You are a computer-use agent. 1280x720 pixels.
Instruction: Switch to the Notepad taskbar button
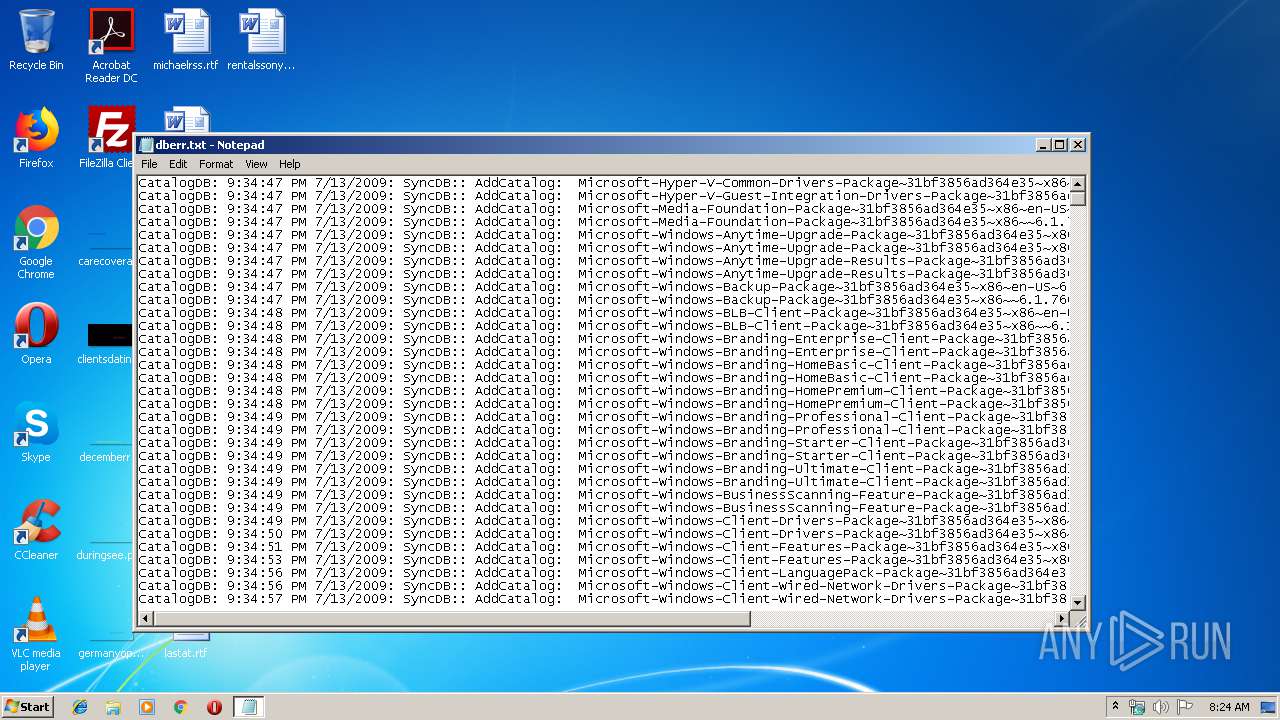[x=249, y=707]
